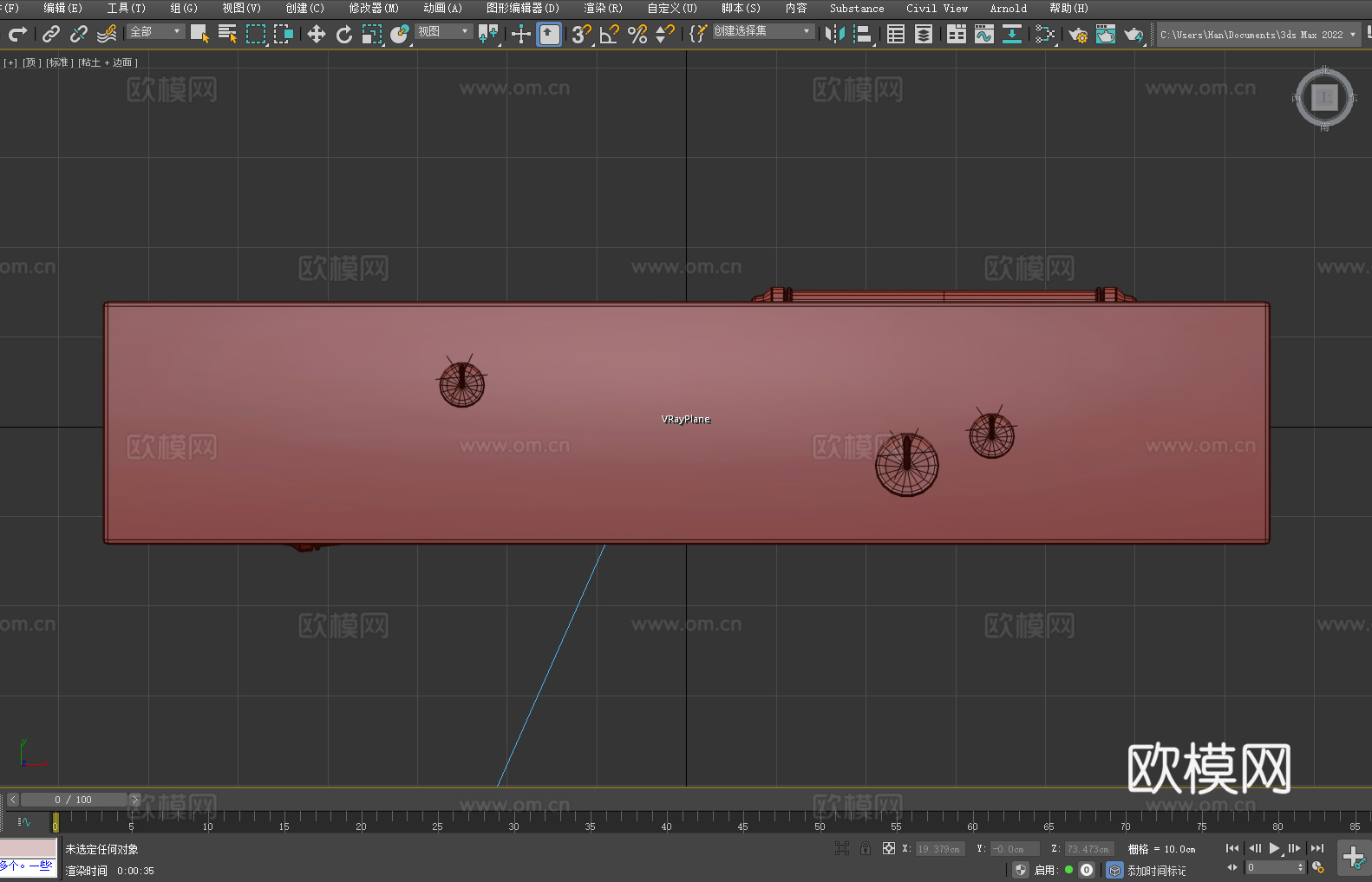
Task: Toggle Absolute/Offset transform mode icon
Action: (x=889, y=848)
